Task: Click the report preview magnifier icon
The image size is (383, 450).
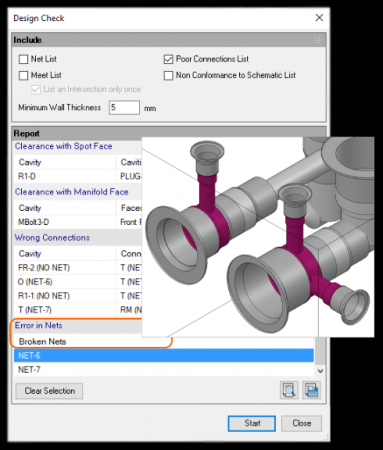Action: click(289, 390)
